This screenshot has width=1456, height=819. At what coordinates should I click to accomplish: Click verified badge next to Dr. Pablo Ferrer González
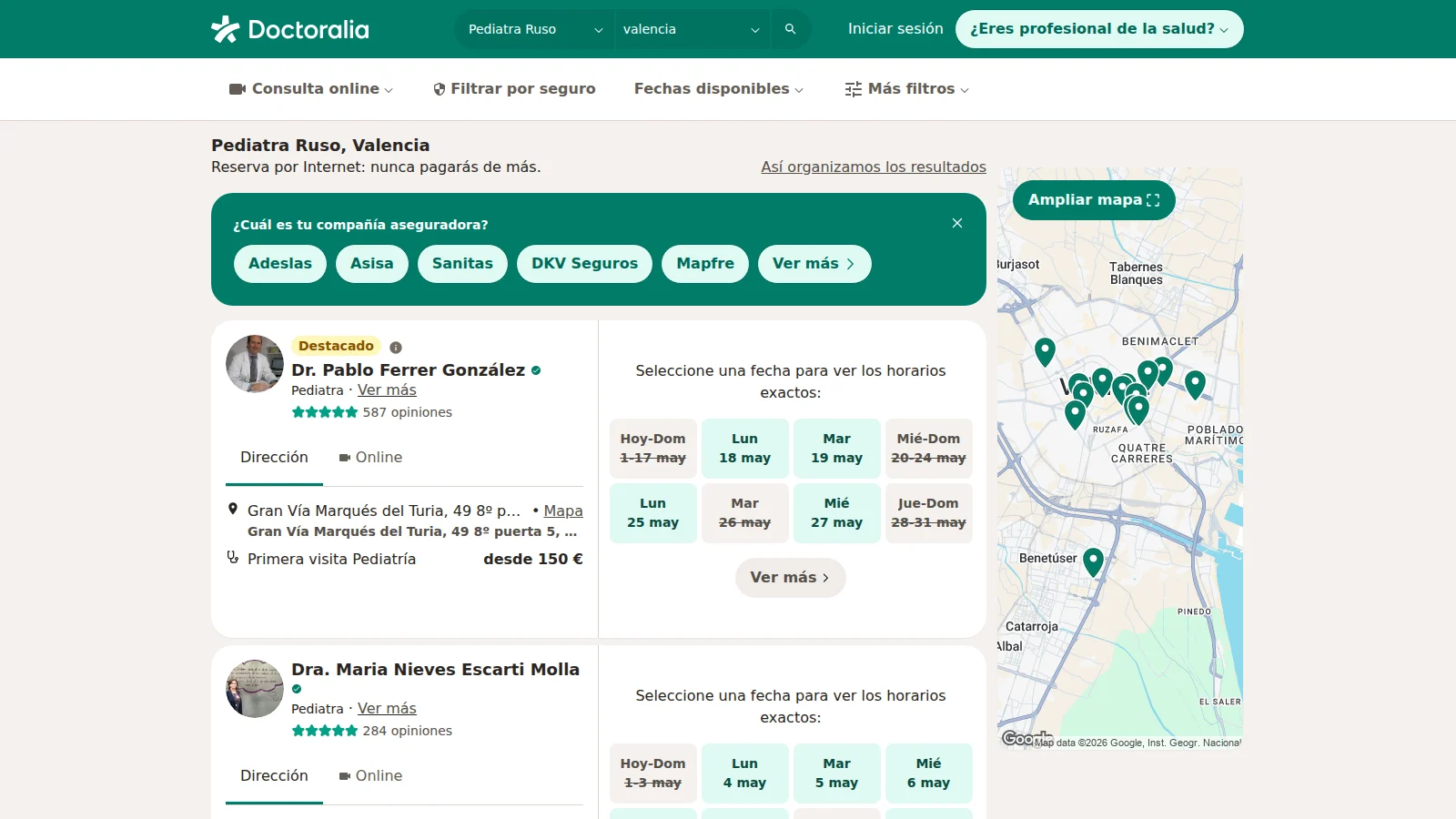(536, 370)
